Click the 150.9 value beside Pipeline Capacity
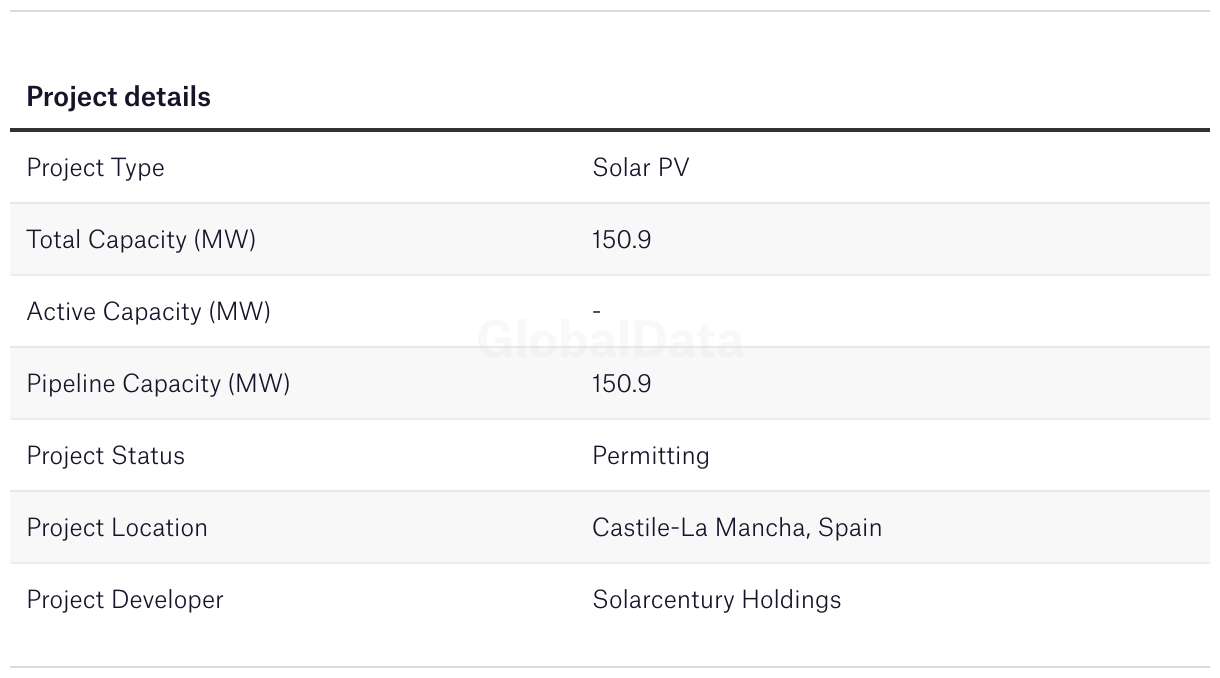The width and height of the screenshot is (1220, 678). (x=621, y=384)
